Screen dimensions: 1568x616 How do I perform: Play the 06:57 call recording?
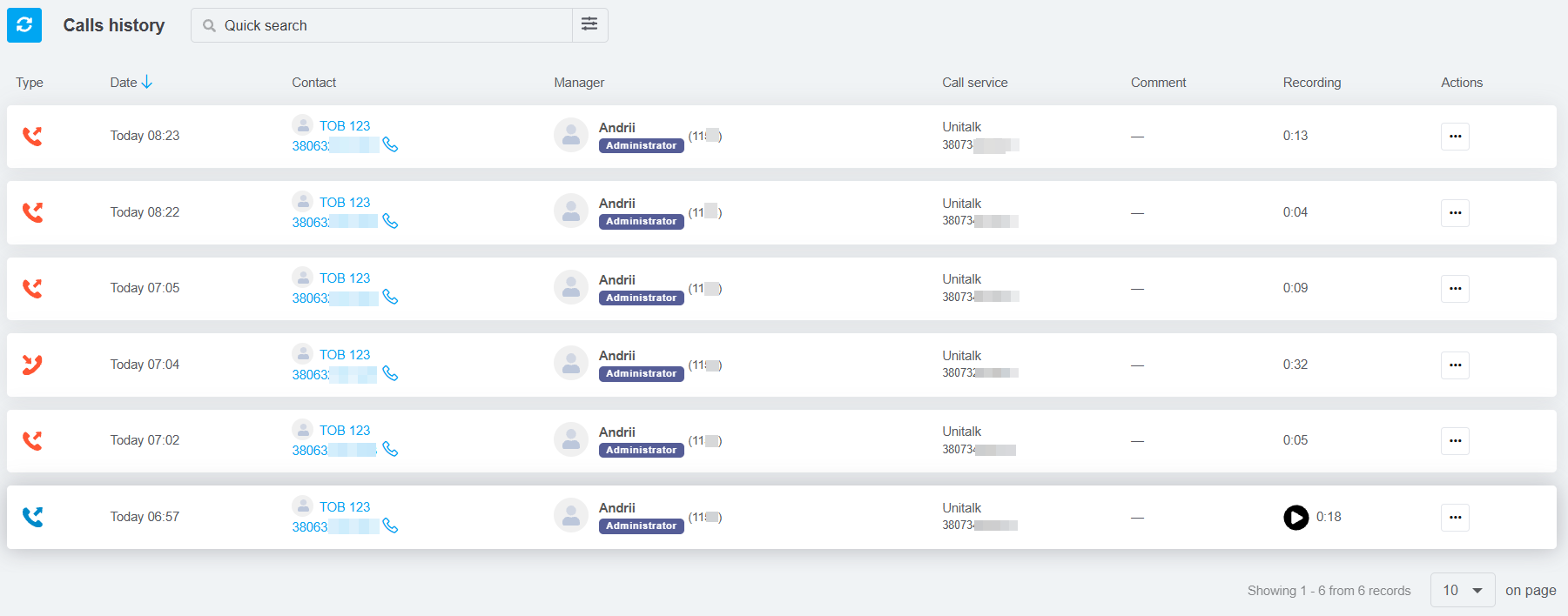click(x=1295, y=518)
